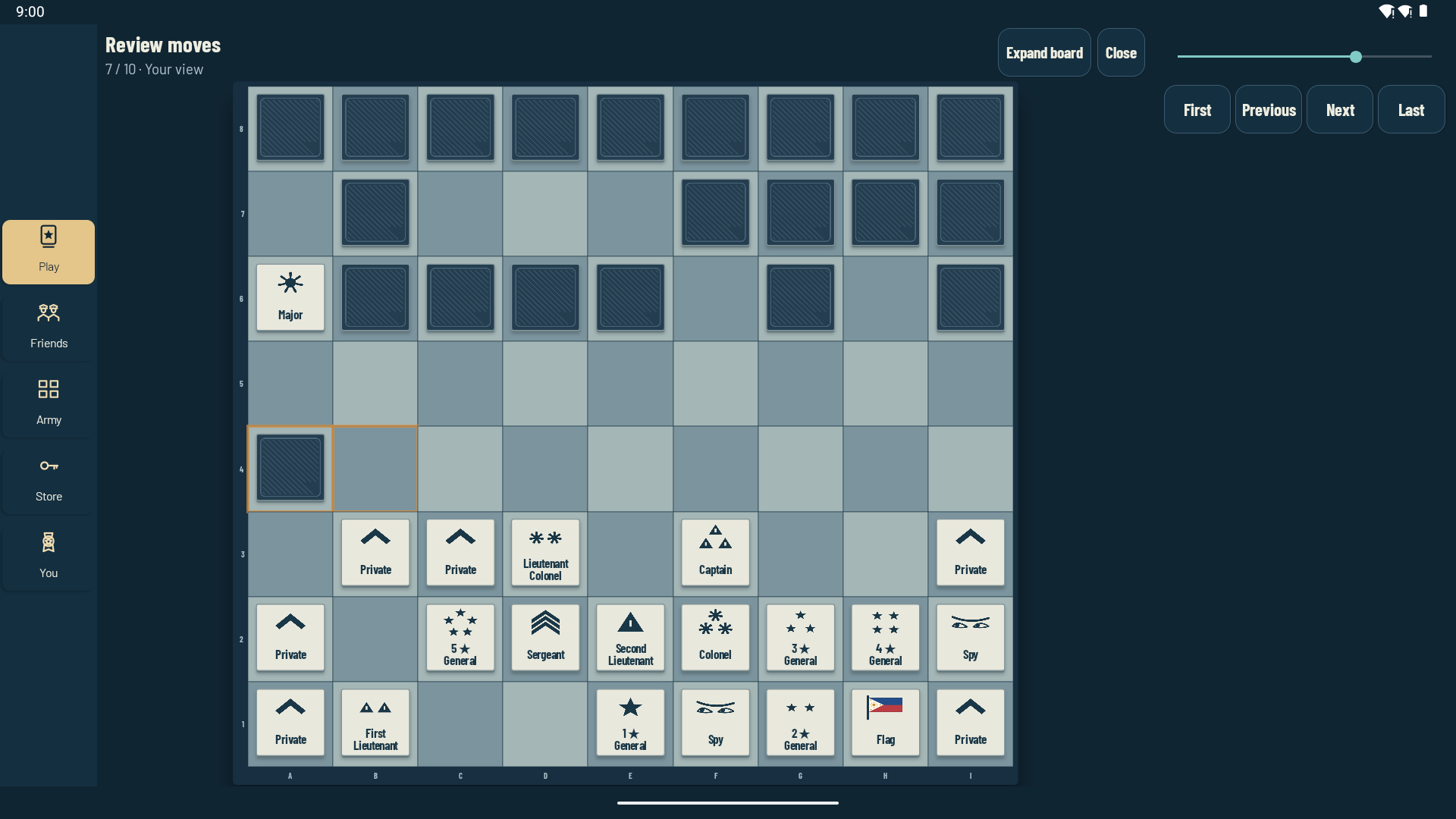This screenshot has width=1456, height=819.
Task: Click the '7 / 10 · Your view' text
Action: pyautogui.click(x=154, y=69)
